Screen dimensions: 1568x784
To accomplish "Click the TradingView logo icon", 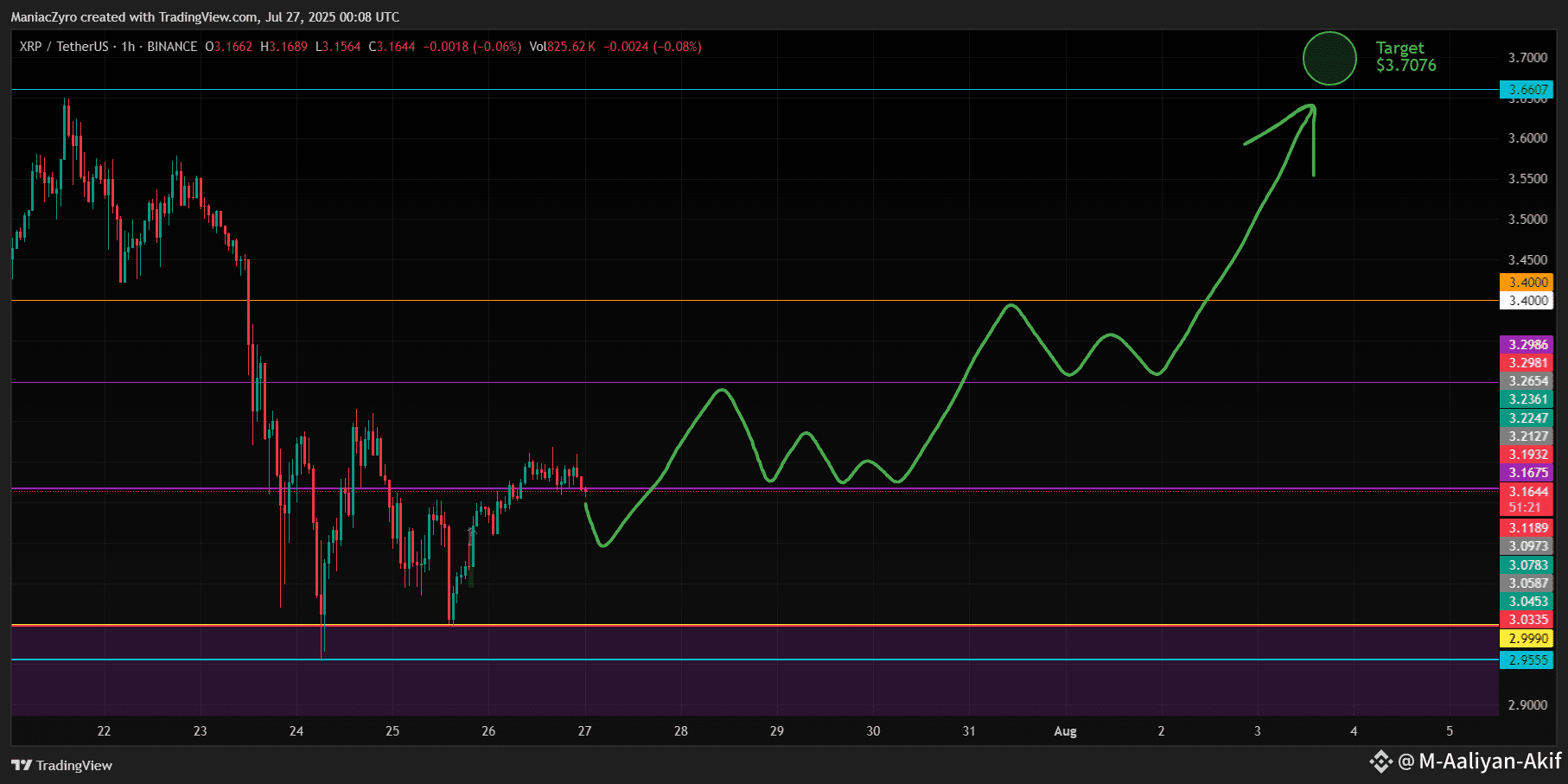I will (x=22, y=765).
